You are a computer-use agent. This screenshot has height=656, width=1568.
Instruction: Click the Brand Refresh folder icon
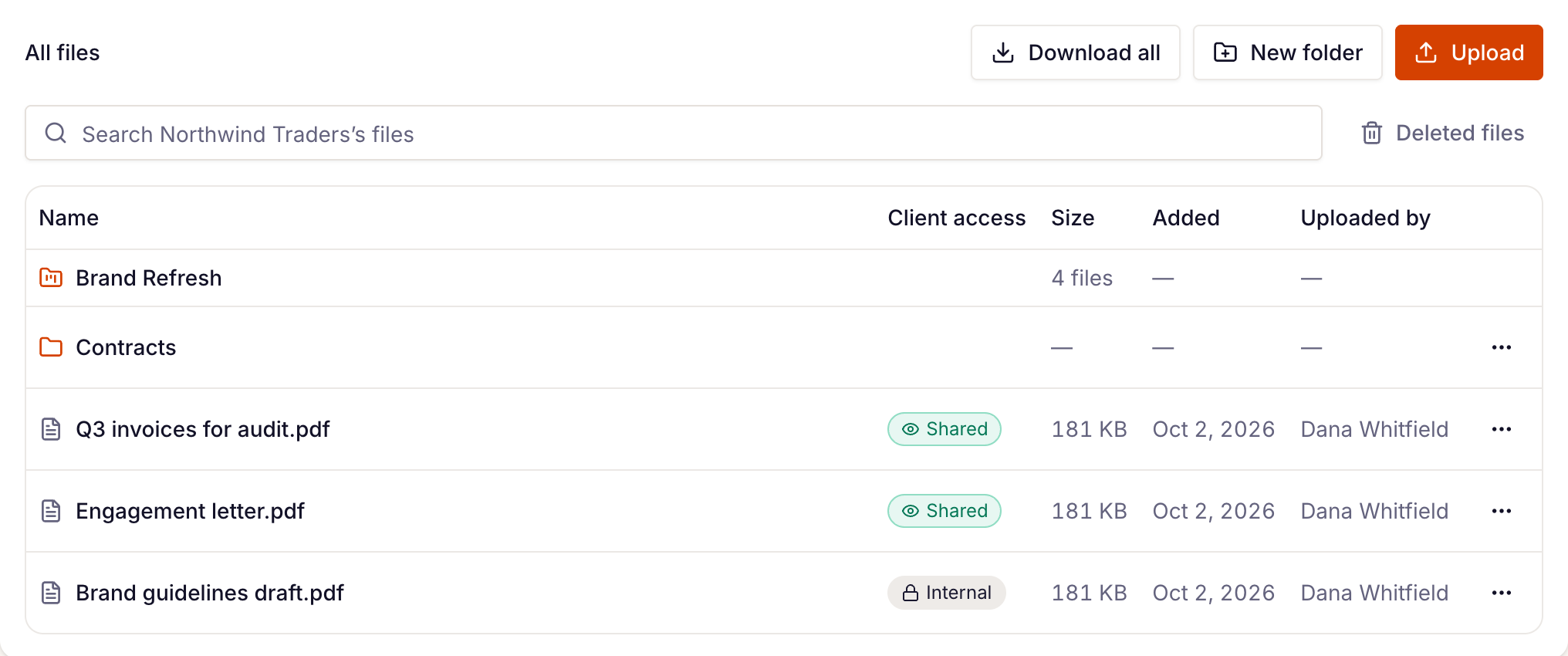pos(51,277)
